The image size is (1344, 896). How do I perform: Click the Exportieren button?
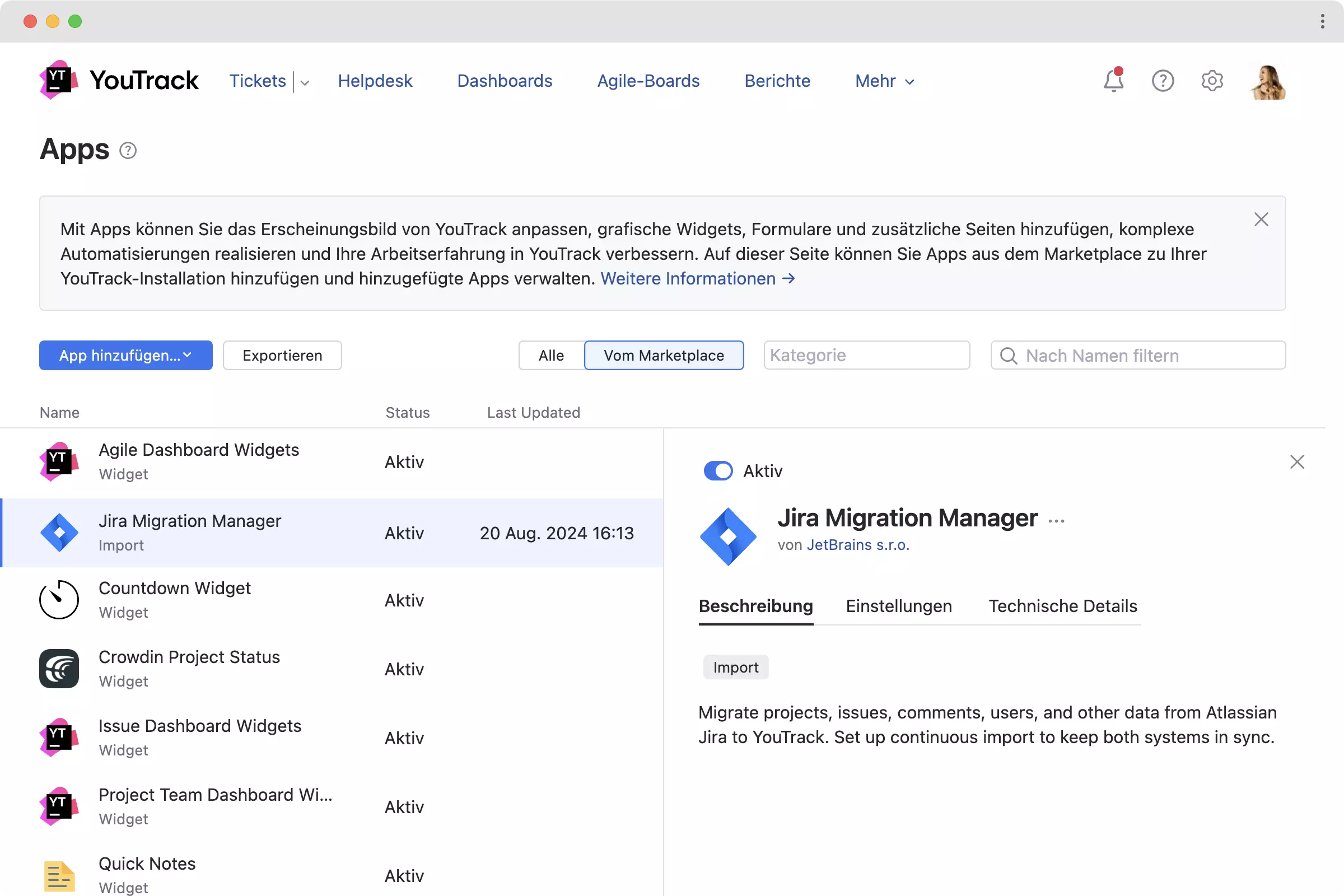click(x=282, y=356)
